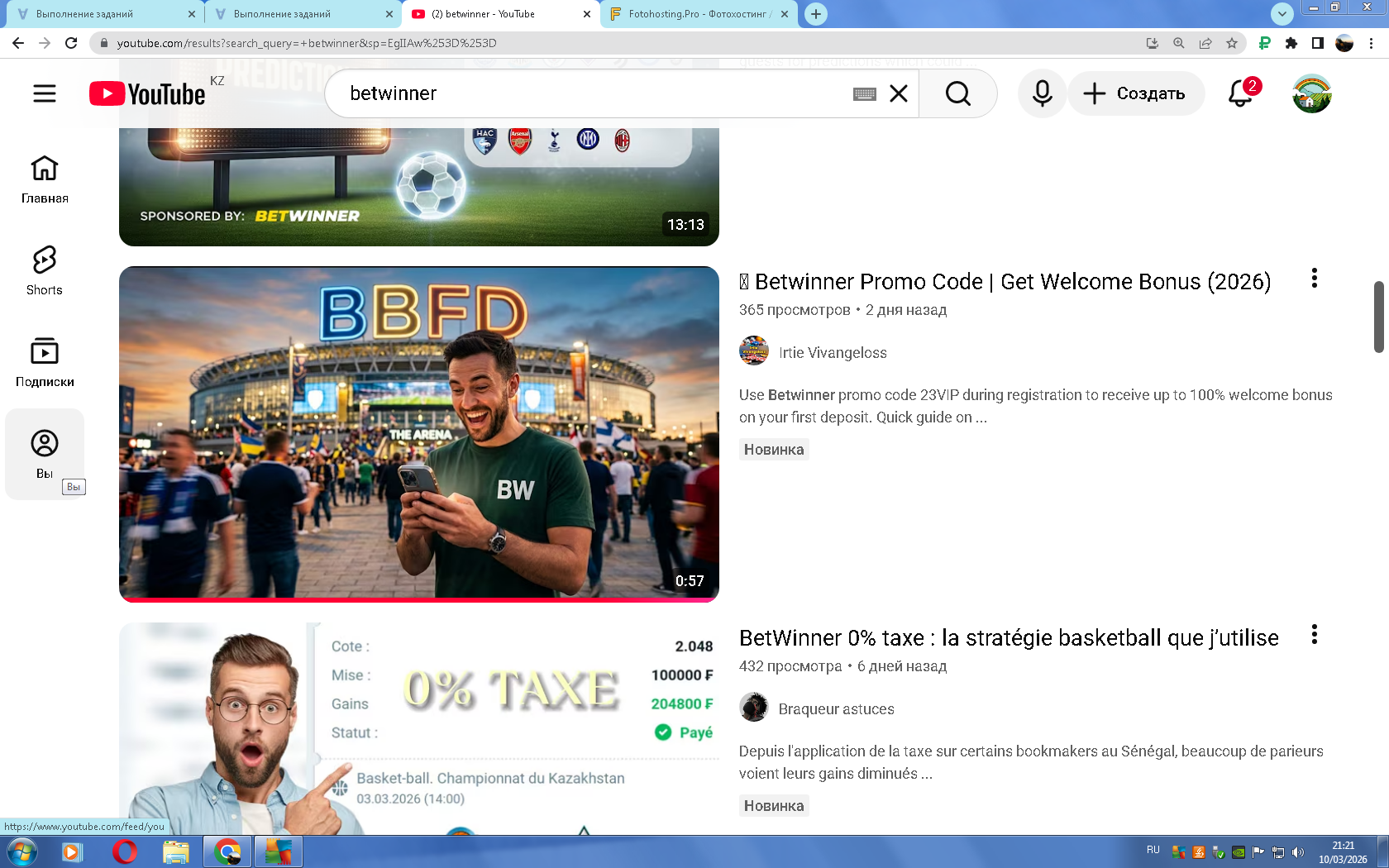Start voice search with the microphone

1042,94
